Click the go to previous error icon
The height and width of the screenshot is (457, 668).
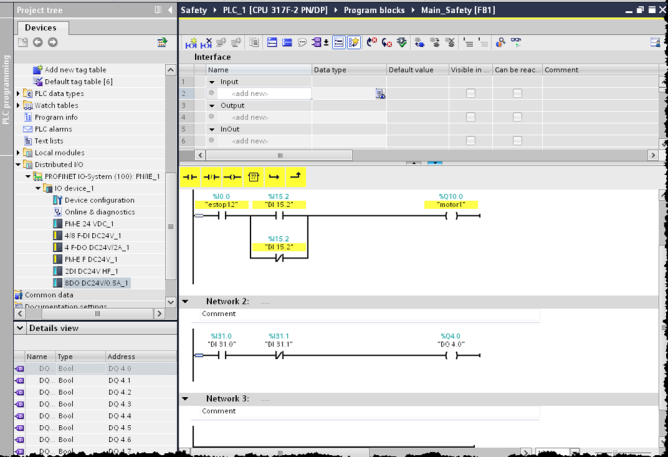[x=371, y=42]
